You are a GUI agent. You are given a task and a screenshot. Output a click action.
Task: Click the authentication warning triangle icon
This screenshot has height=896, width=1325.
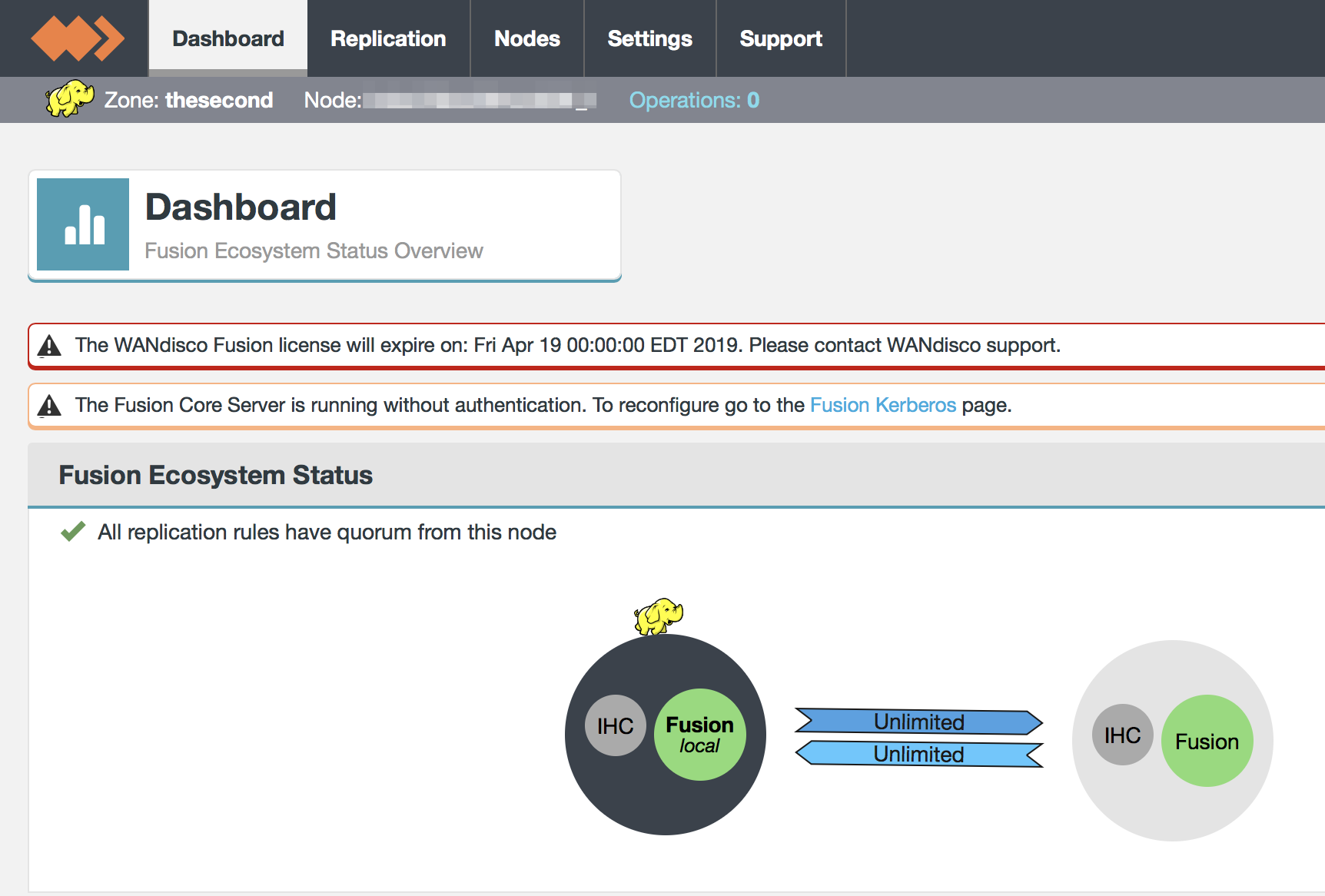(49, 405)
